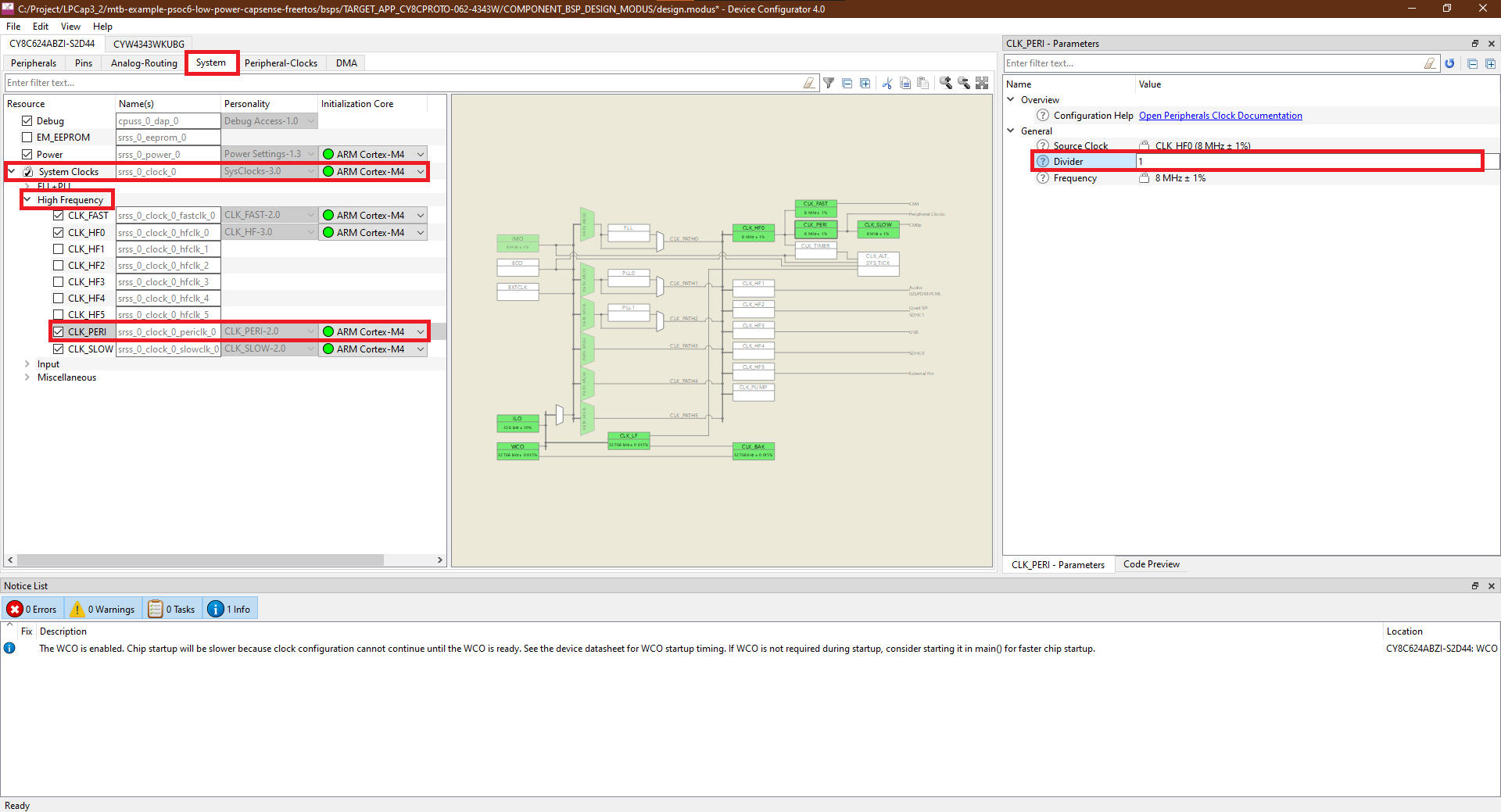Zoom in on the clock diagram

tap(946, 83)
